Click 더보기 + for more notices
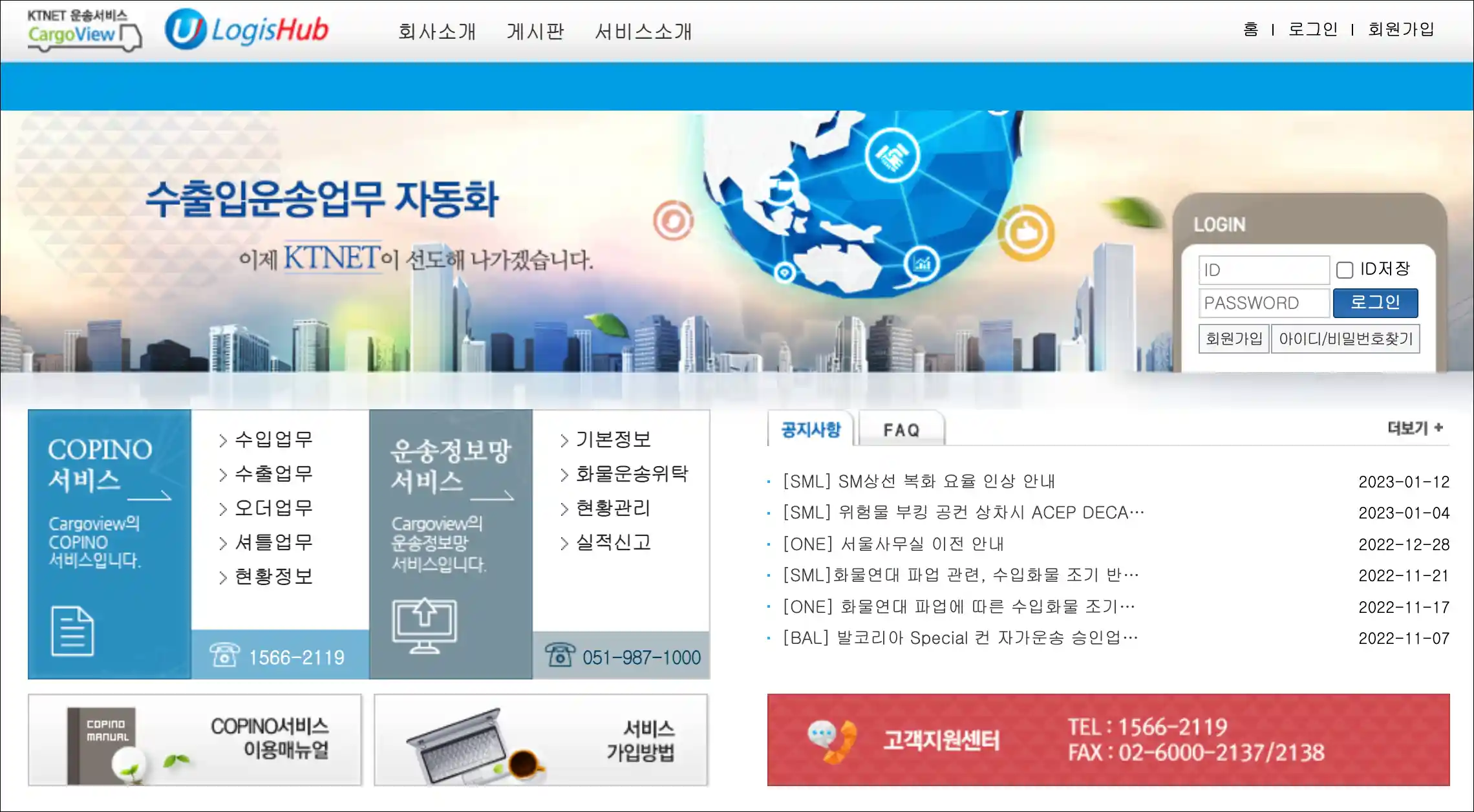The image size is (1474, 812). click(1415, 428)
